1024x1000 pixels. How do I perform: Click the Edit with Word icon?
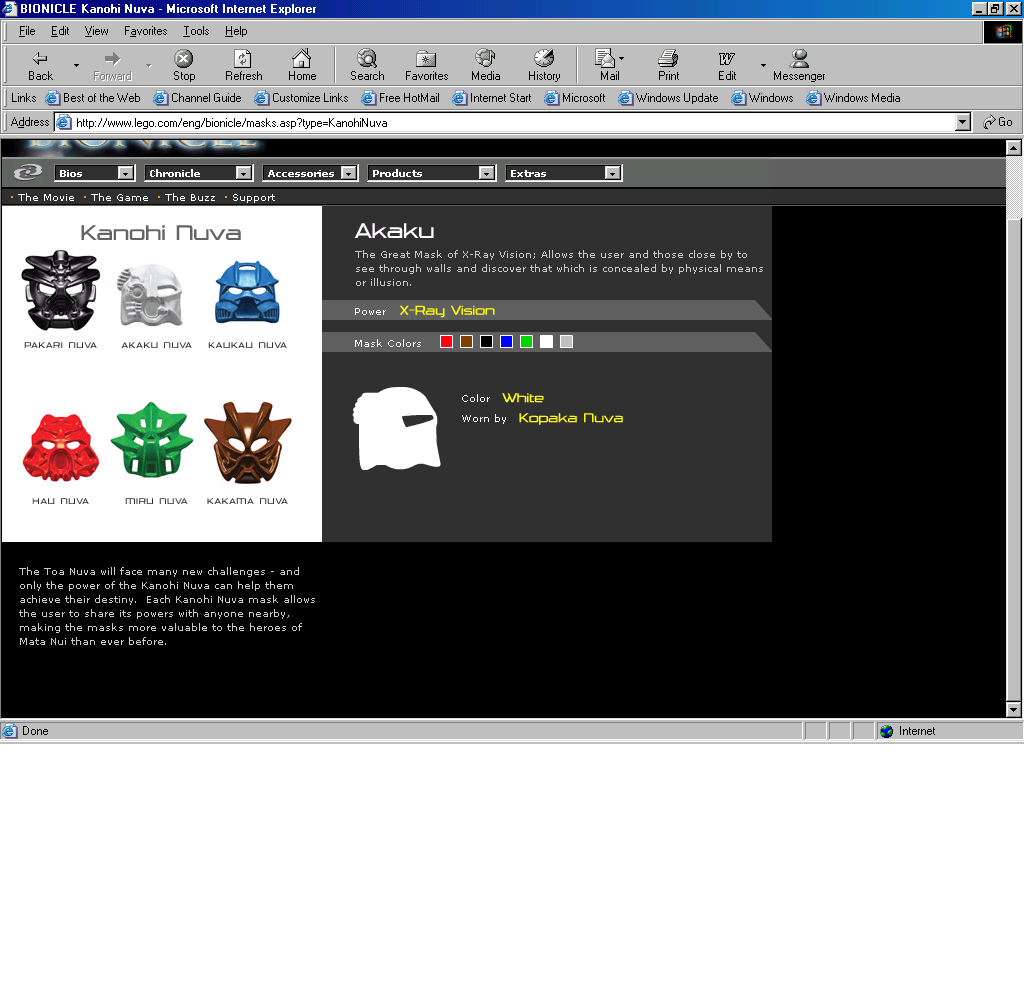coord(727,65)
